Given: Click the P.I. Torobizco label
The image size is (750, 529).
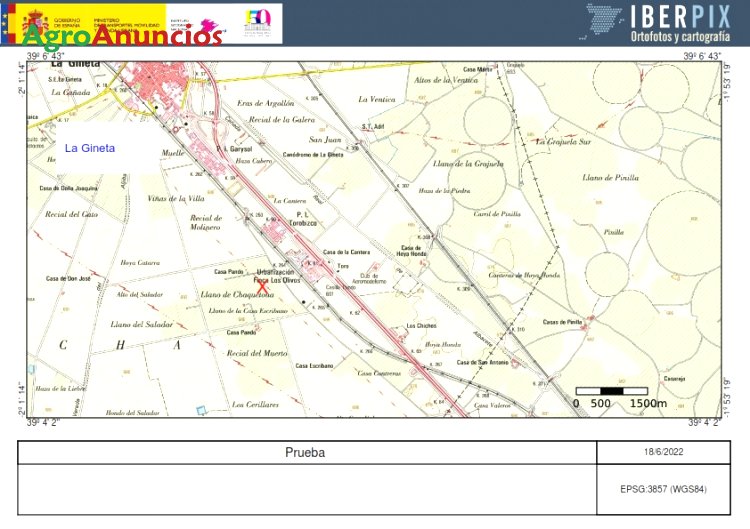Looking at the screenshot, I should (x=303, y=219).
